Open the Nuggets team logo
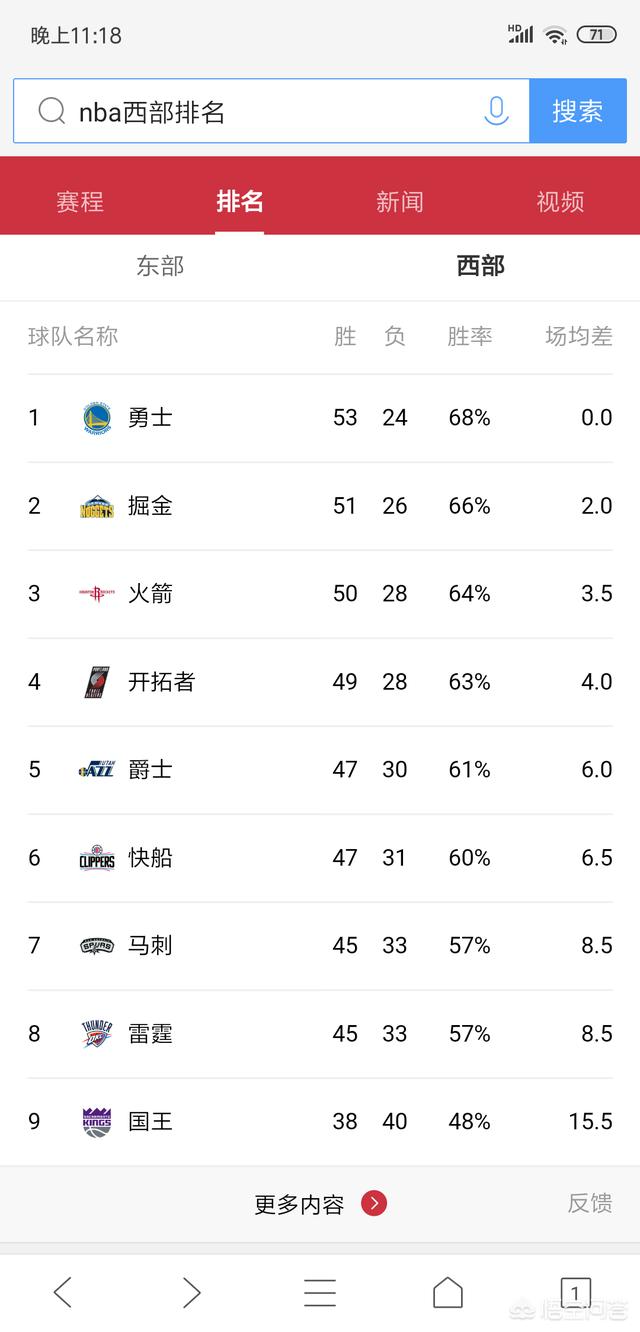The height and width of the screenshot is (1332, 640). pos(97,506)
